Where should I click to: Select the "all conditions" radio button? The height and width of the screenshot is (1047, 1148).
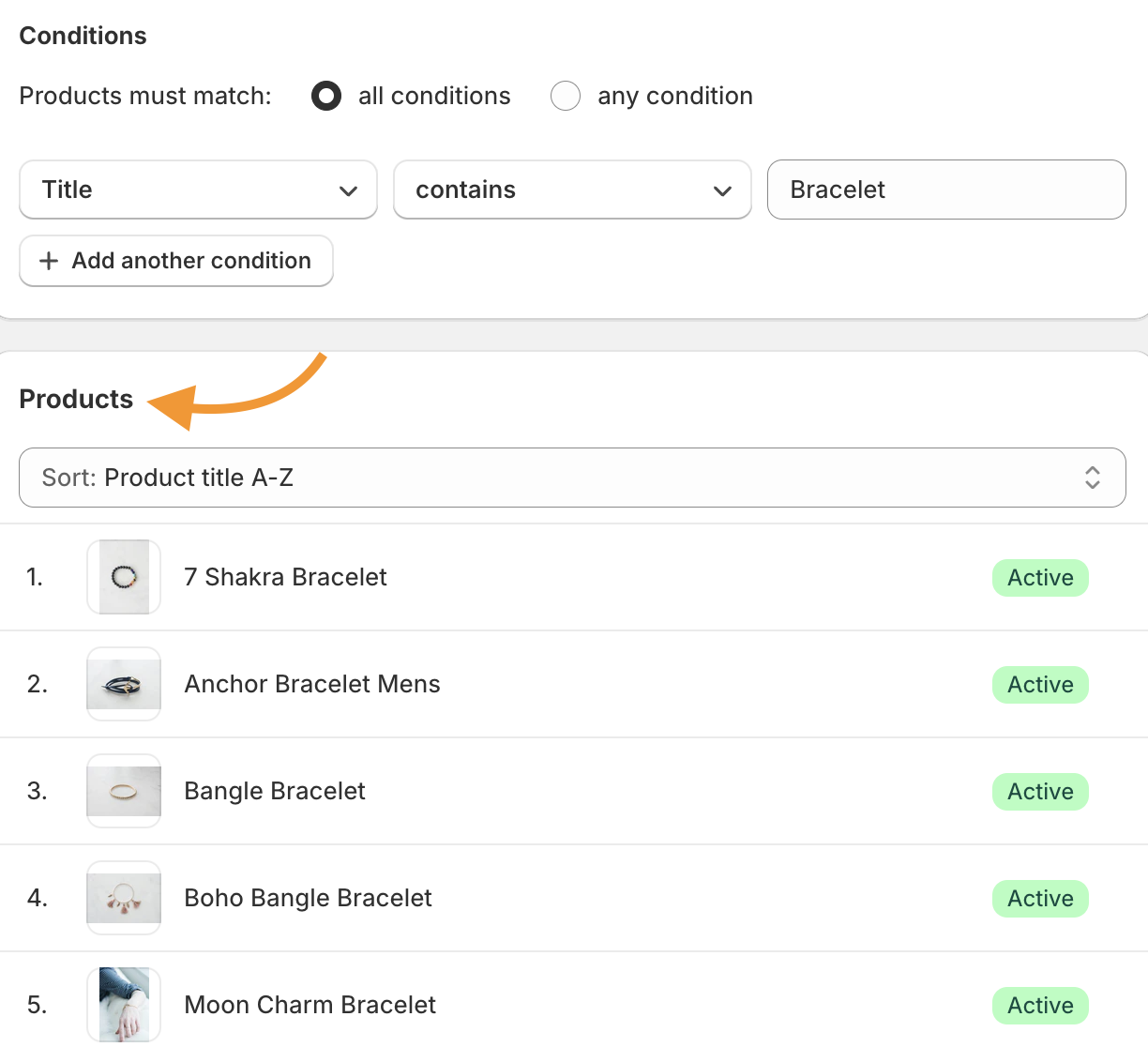click(326, 96)
